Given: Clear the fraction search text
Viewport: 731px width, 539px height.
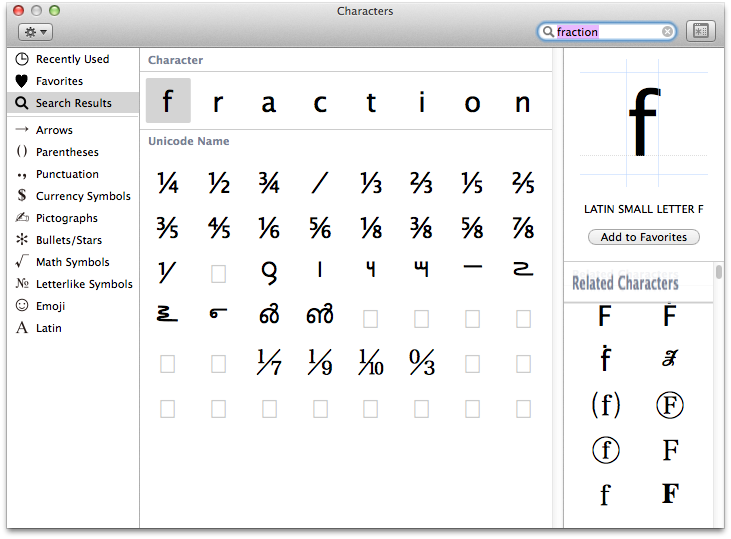Looking at the screenshot, I should tap(667, 32).
